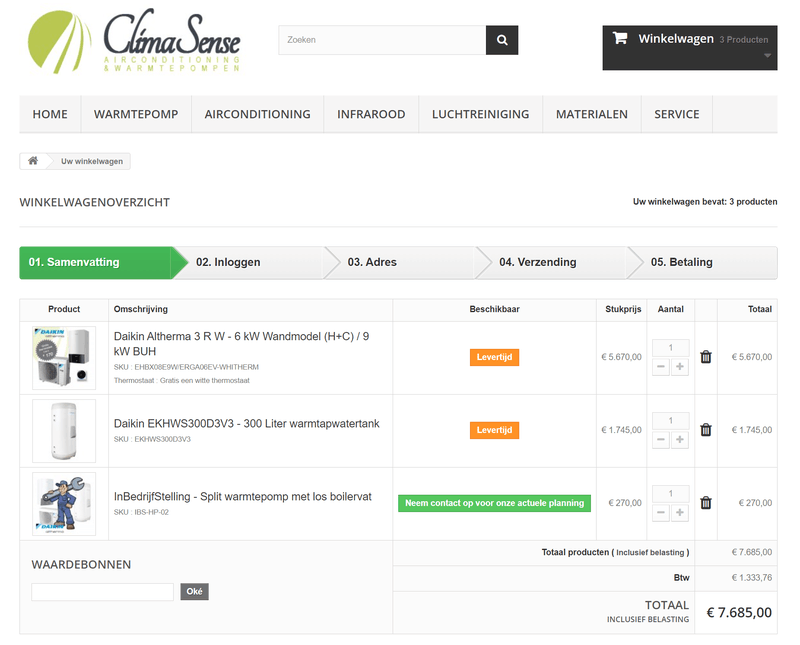The image size is (800, 645).
Task: Click the home breadcrumb icon
Action: click(x=33, y=161)
